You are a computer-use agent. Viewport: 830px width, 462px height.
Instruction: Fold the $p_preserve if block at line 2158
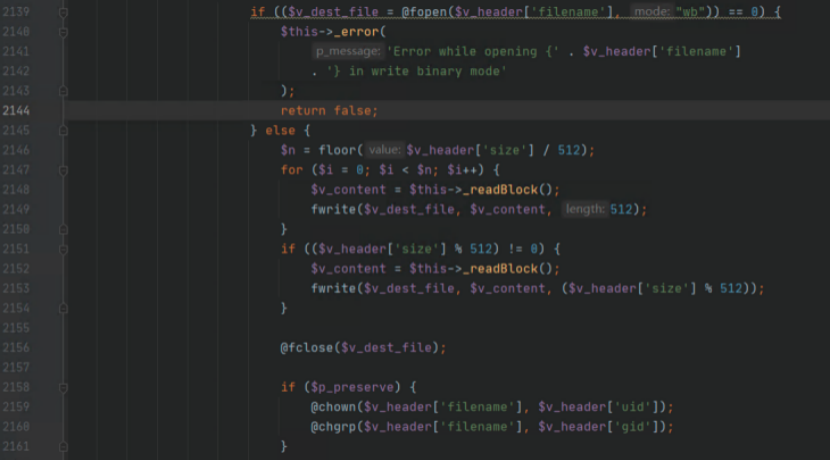[x=64, y=387]
